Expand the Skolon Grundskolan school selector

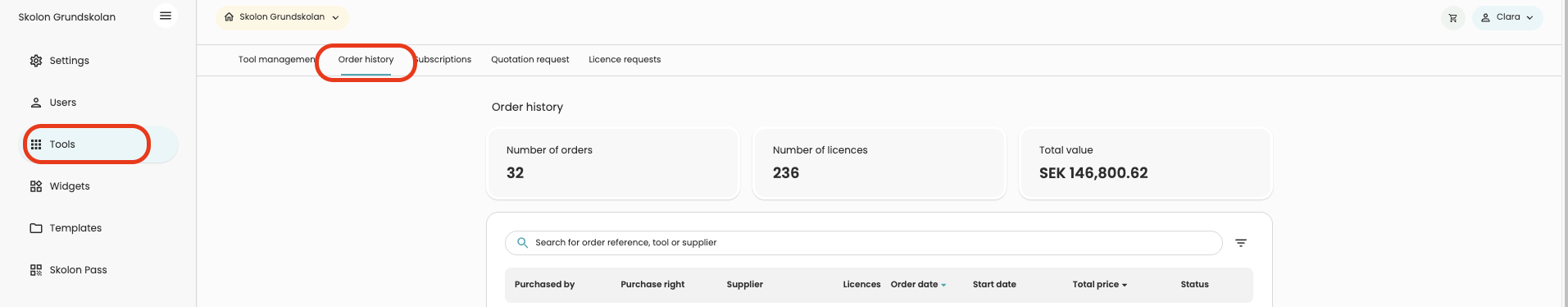[282, 17]
